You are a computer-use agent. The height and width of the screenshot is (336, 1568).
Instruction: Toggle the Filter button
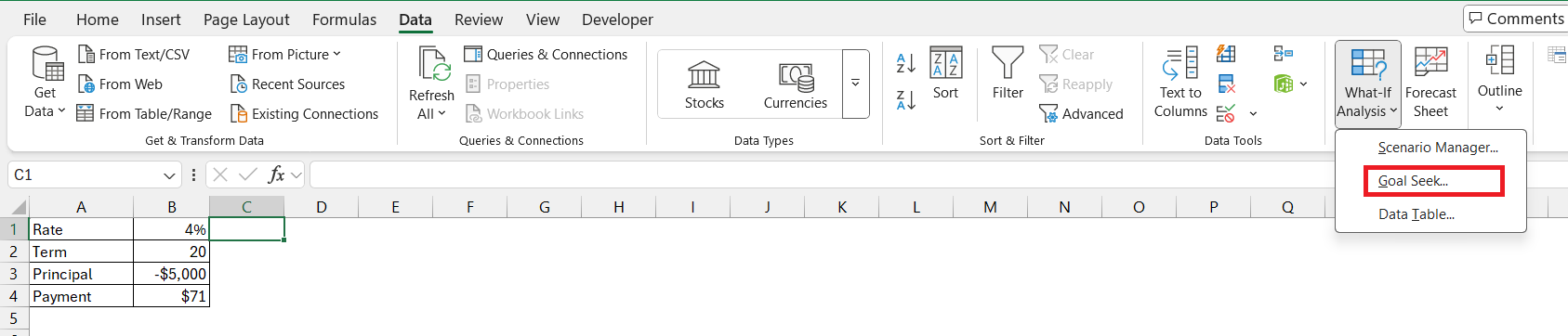click(1008, 72)
